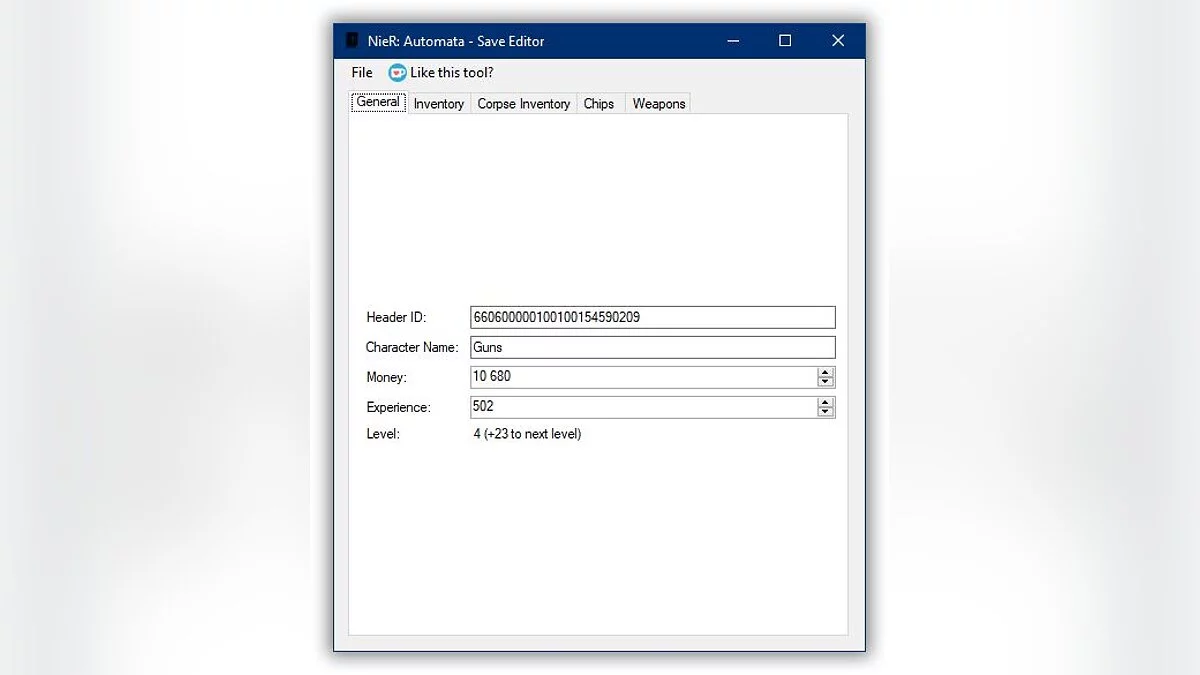Decrease Money with the down arrow

click(825, 382)
